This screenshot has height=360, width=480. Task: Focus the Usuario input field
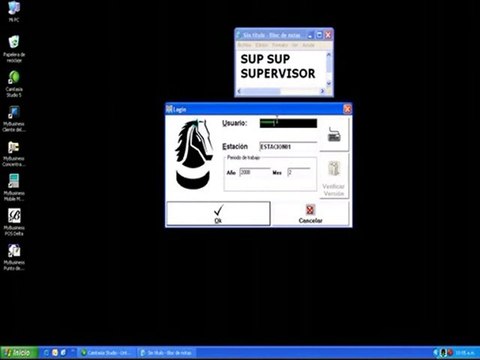(x=288, y=123)
